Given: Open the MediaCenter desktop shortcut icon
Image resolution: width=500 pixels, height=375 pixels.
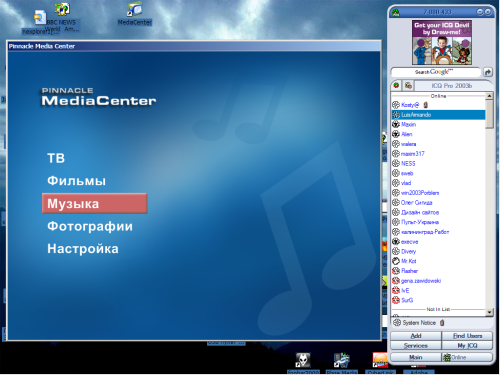Looking at the screenshot, I should [135, 10].
